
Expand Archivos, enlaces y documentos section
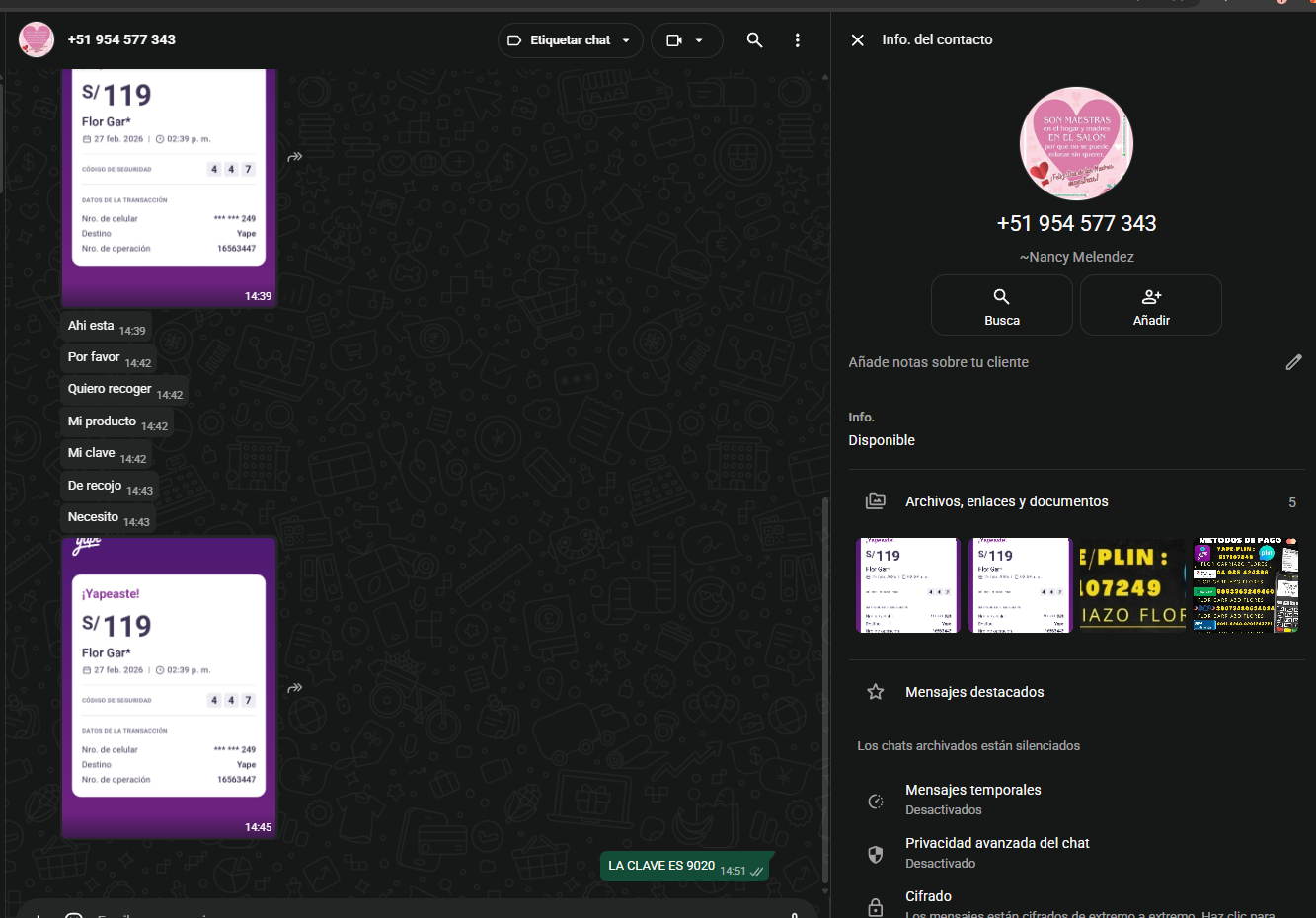pyautogui.click(x=1006, y=501)
